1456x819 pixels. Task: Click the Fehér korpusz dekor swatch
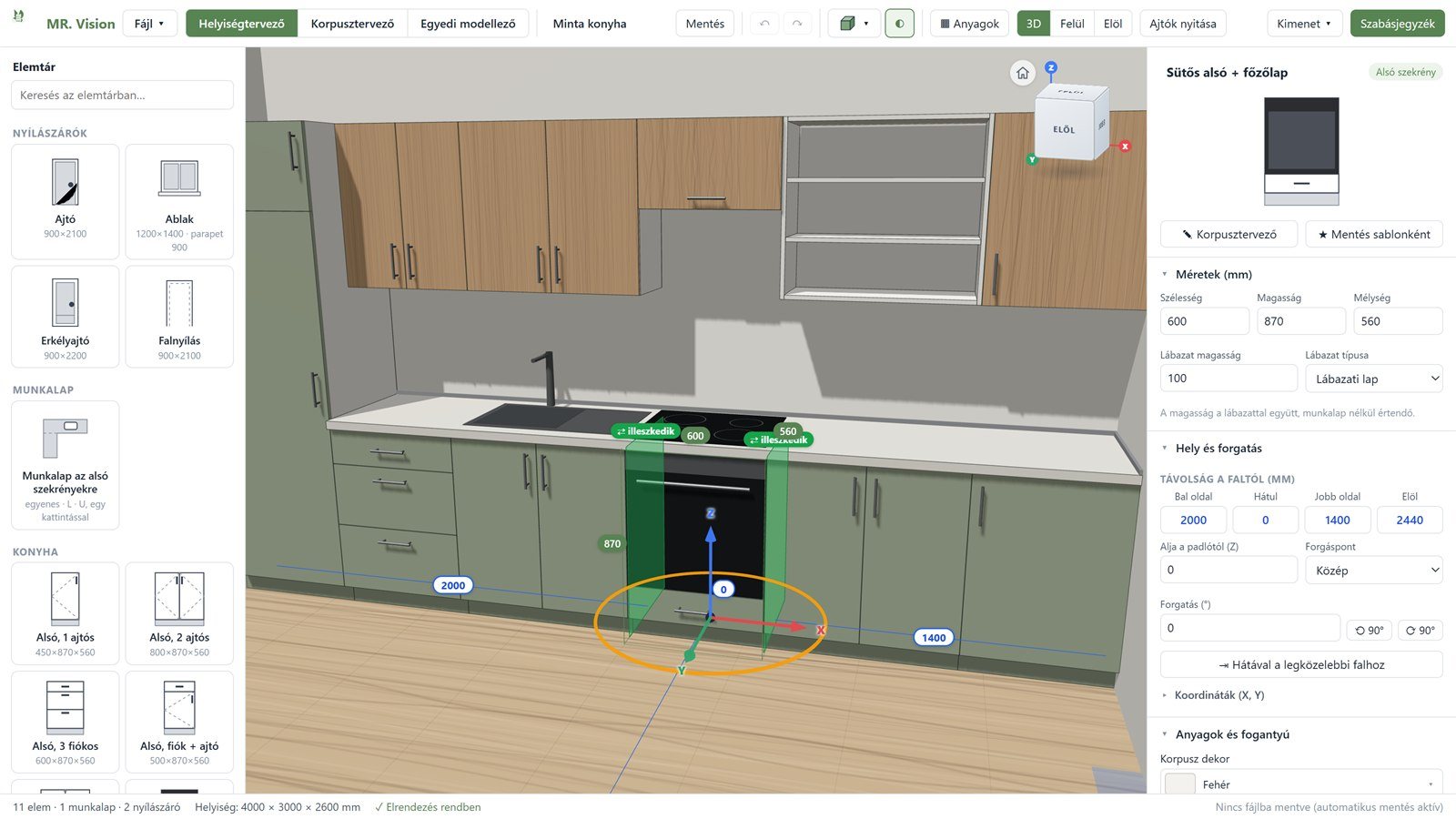click(1180, 784)
